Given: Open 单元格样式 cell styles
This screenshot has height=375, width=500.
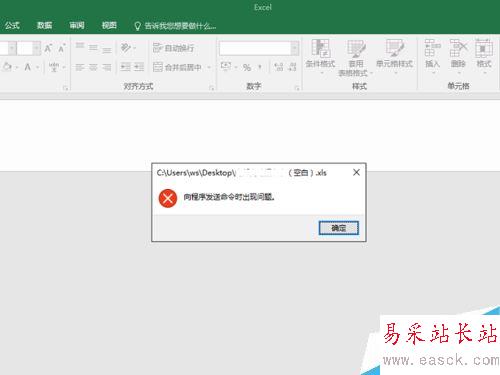Looking at the screenshot, I should (395, 56).
